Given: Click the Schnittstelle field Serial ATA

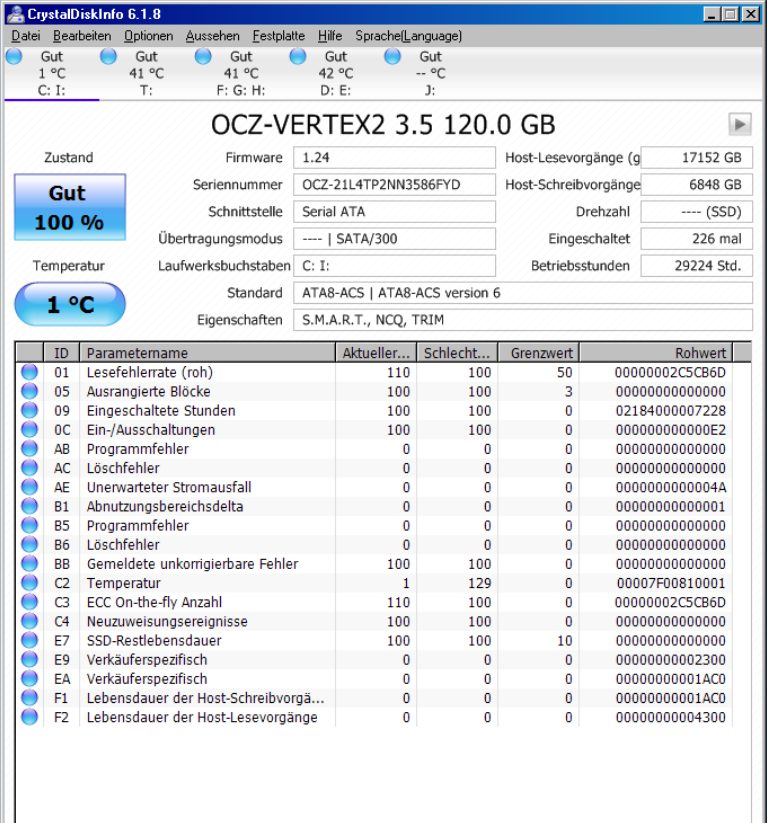Looking at the screenshot, I should point(394,212).
